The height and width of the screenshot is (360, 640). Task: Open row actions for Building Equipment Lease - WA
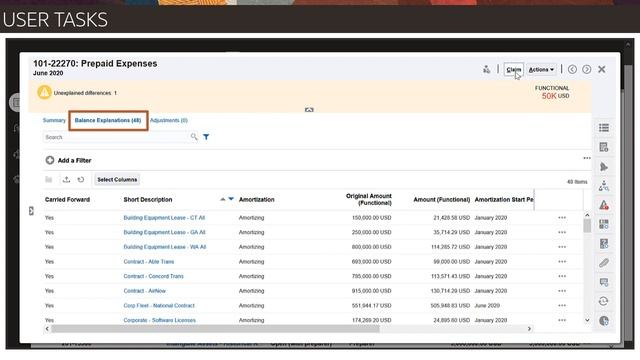click(x=562, y=247)
